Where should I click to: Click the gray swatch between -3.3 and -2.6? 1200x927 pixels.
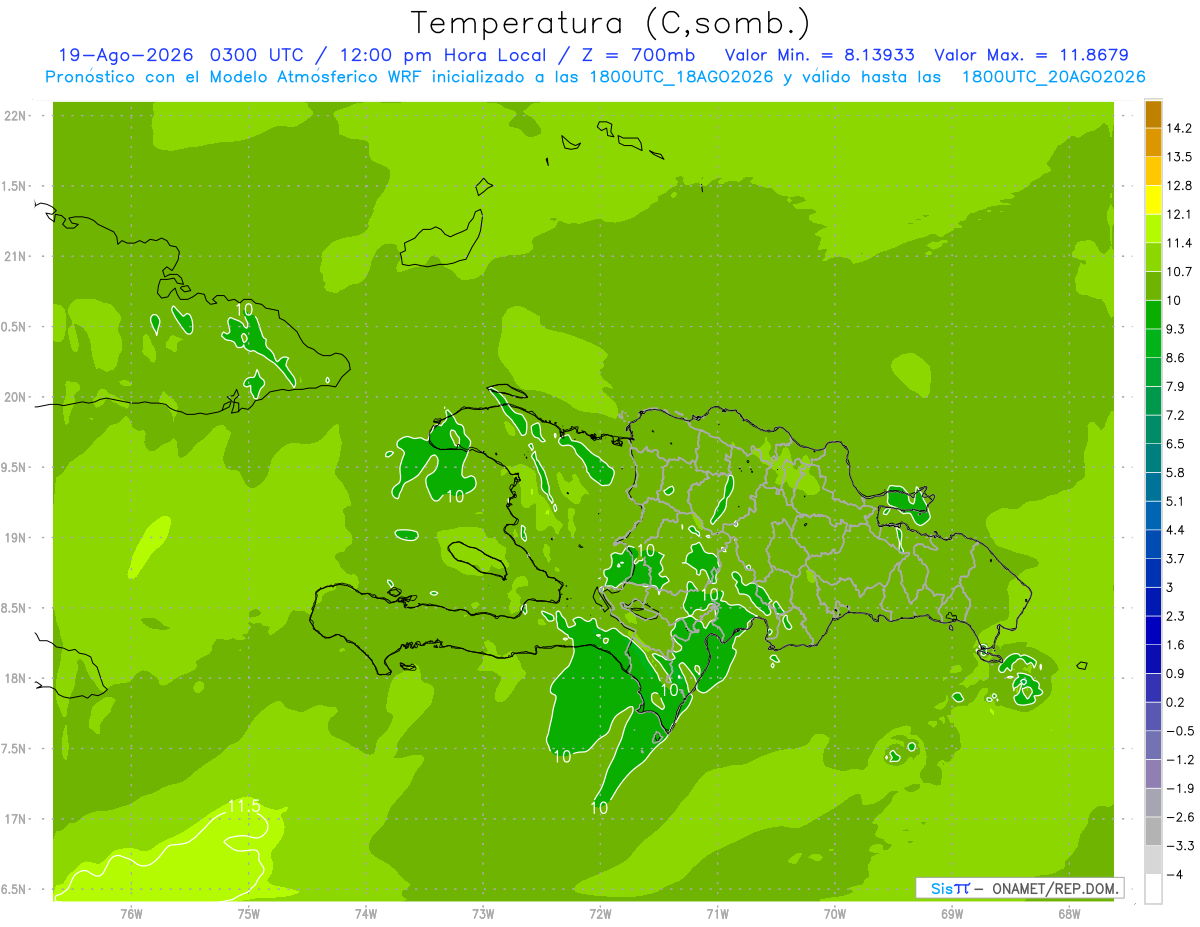[x=1153, y=831]
